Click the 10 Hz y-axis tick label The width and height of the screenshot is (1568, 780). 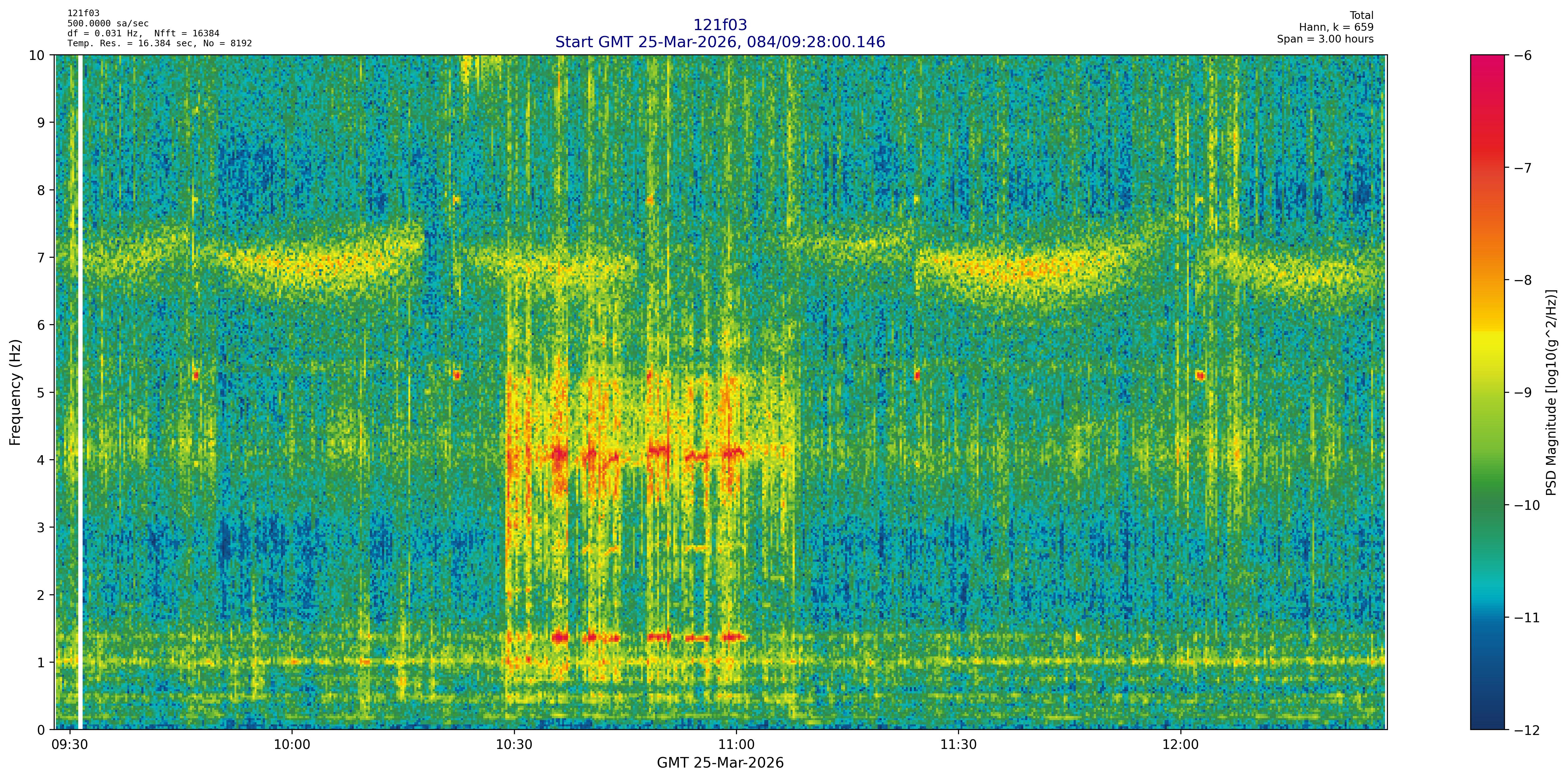37,55
